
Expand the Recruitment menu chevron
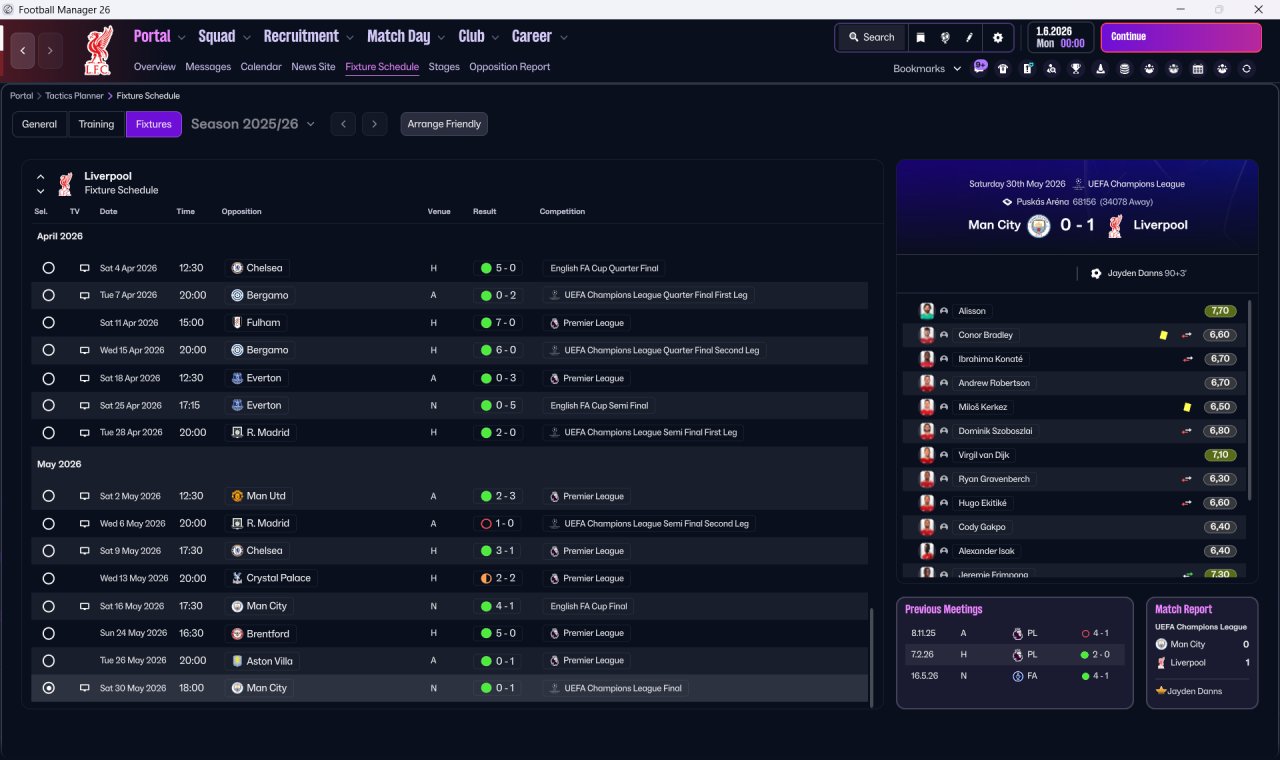point(350,37)
